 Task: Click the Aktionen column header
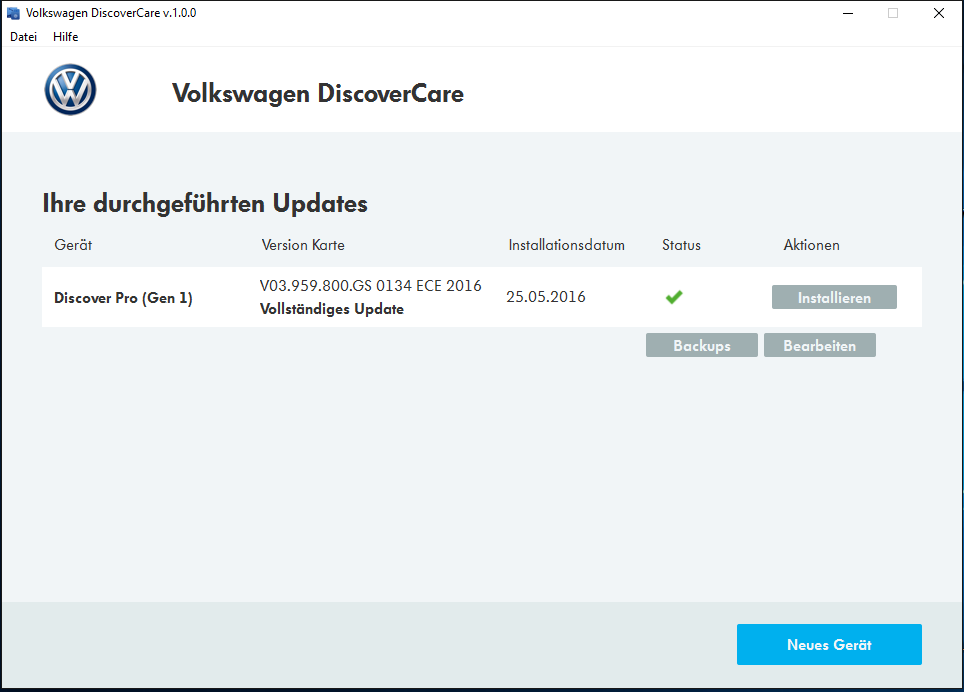(x=811, y=245)
